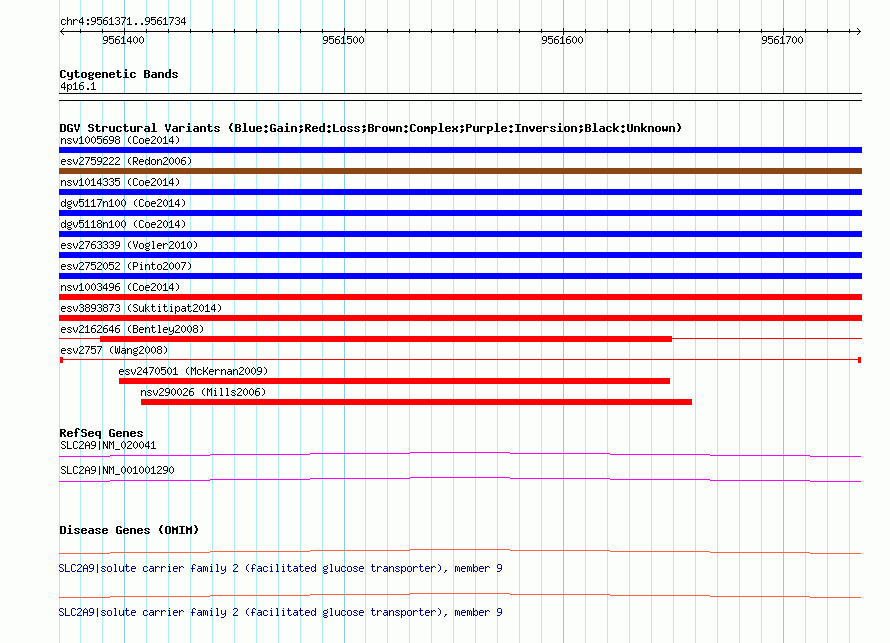Select the RefSeq Genes track title
The image size is (890, 643).
coord(101,433)
